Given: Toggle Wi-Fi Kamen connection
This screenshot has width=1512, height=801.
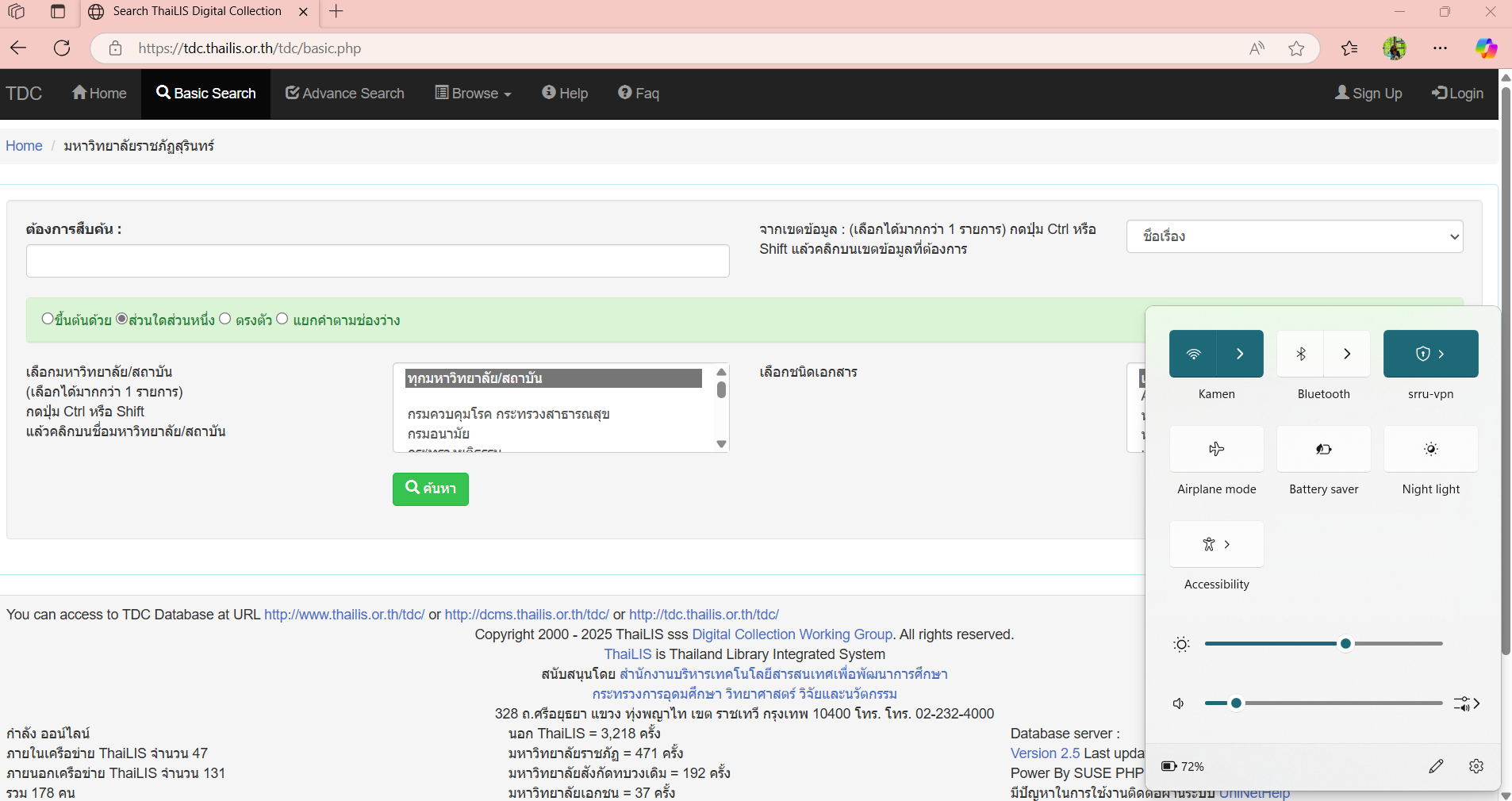Looking at the screenshot, I should point(1193,354).
